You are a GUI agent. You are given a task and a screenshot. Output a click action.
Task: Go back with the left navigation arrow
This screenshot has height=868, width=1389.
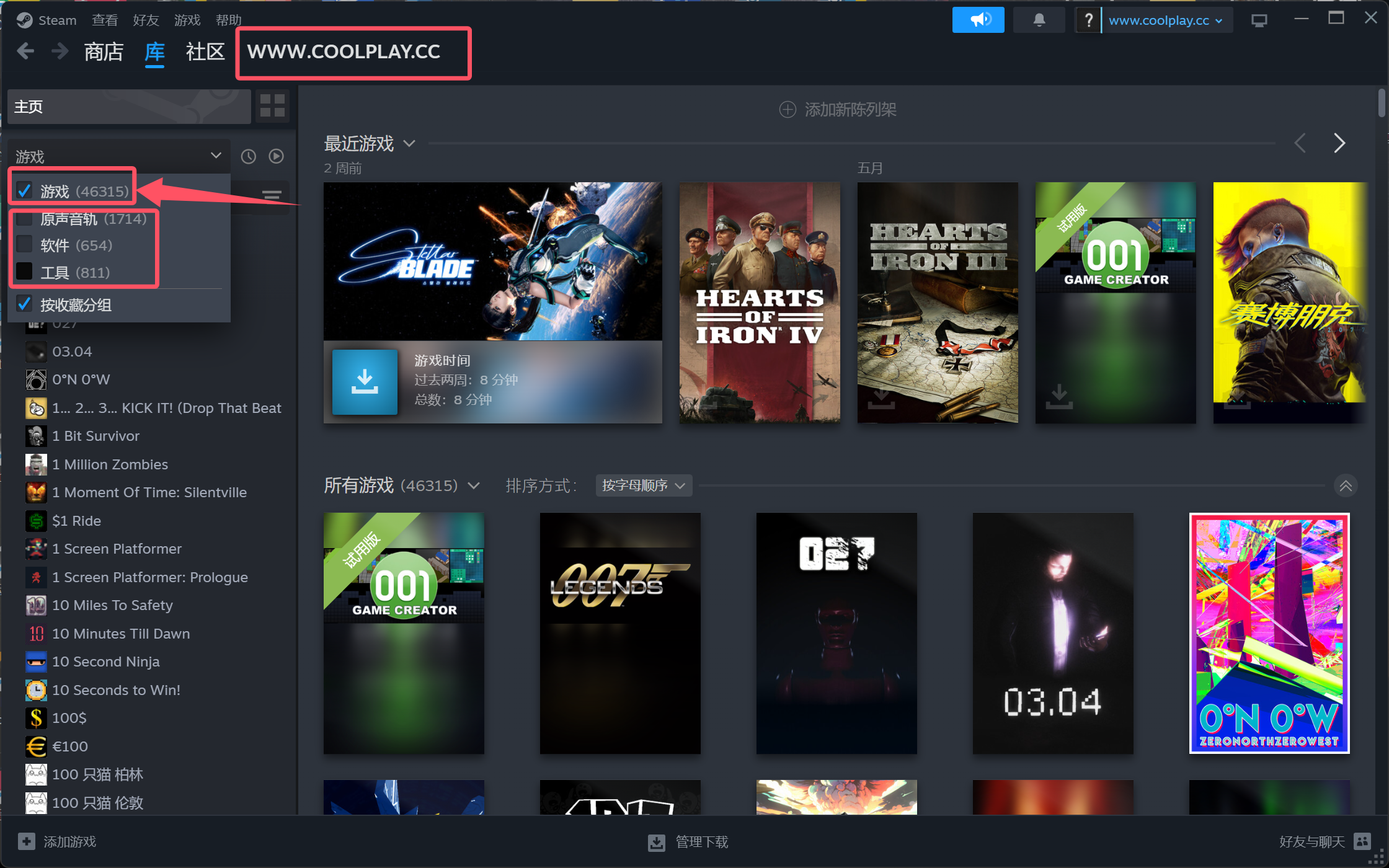point(25,51)
